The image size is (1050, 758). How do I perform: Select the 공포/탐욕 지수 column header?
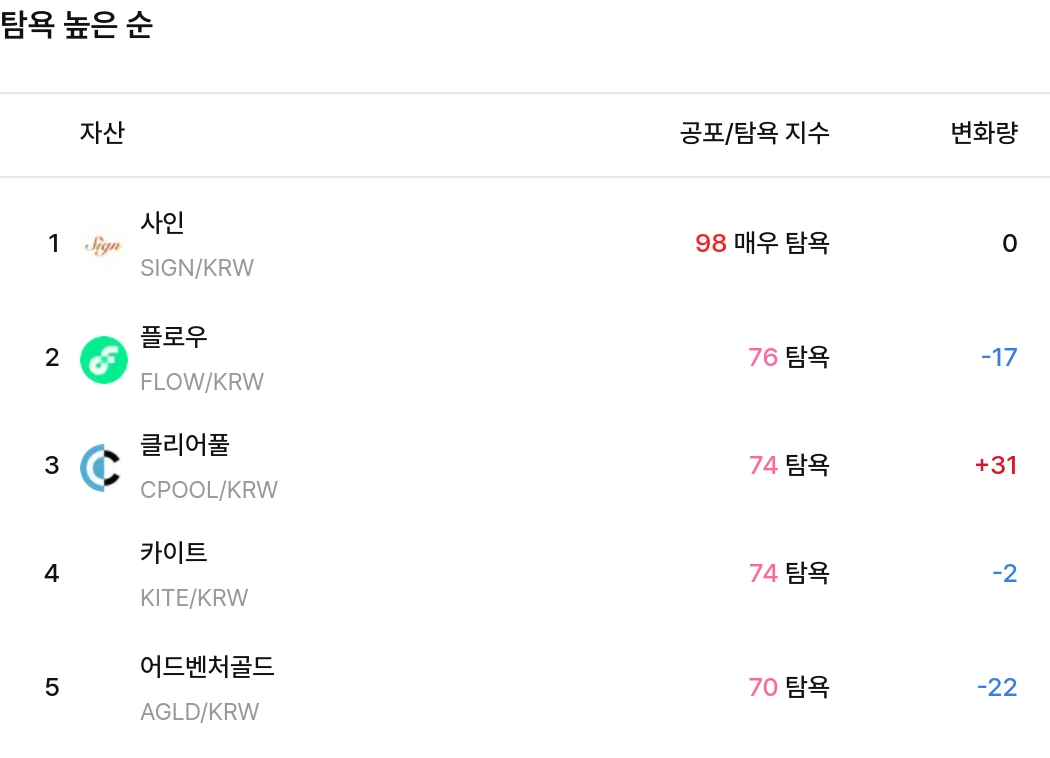[x=755, y=133]
